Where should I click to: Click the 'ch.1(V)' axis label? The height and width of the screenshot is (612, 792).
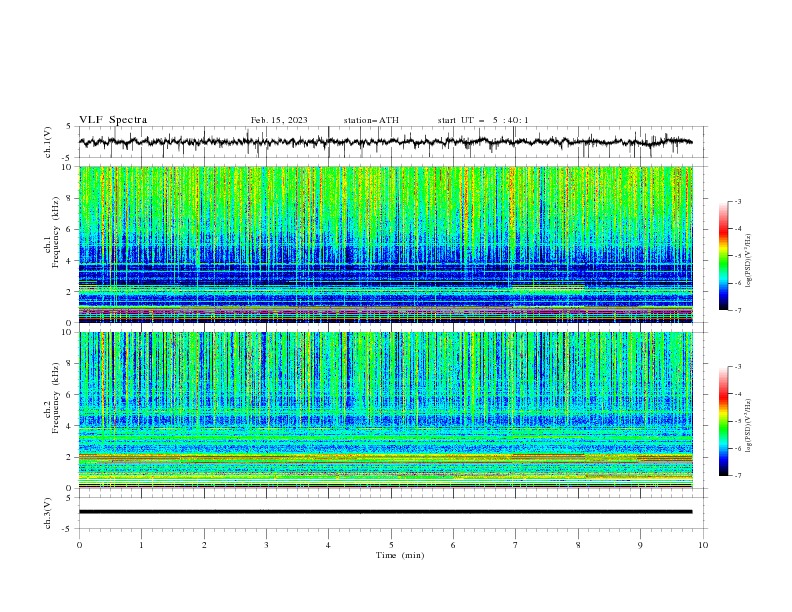pos(47,142)
